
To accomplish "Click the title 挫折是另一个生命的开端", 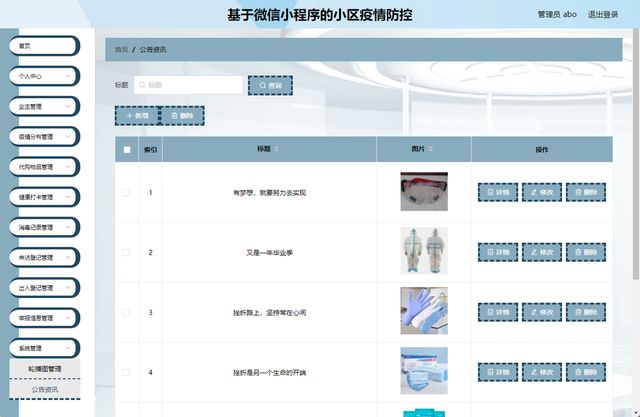I will click(269, 373).
